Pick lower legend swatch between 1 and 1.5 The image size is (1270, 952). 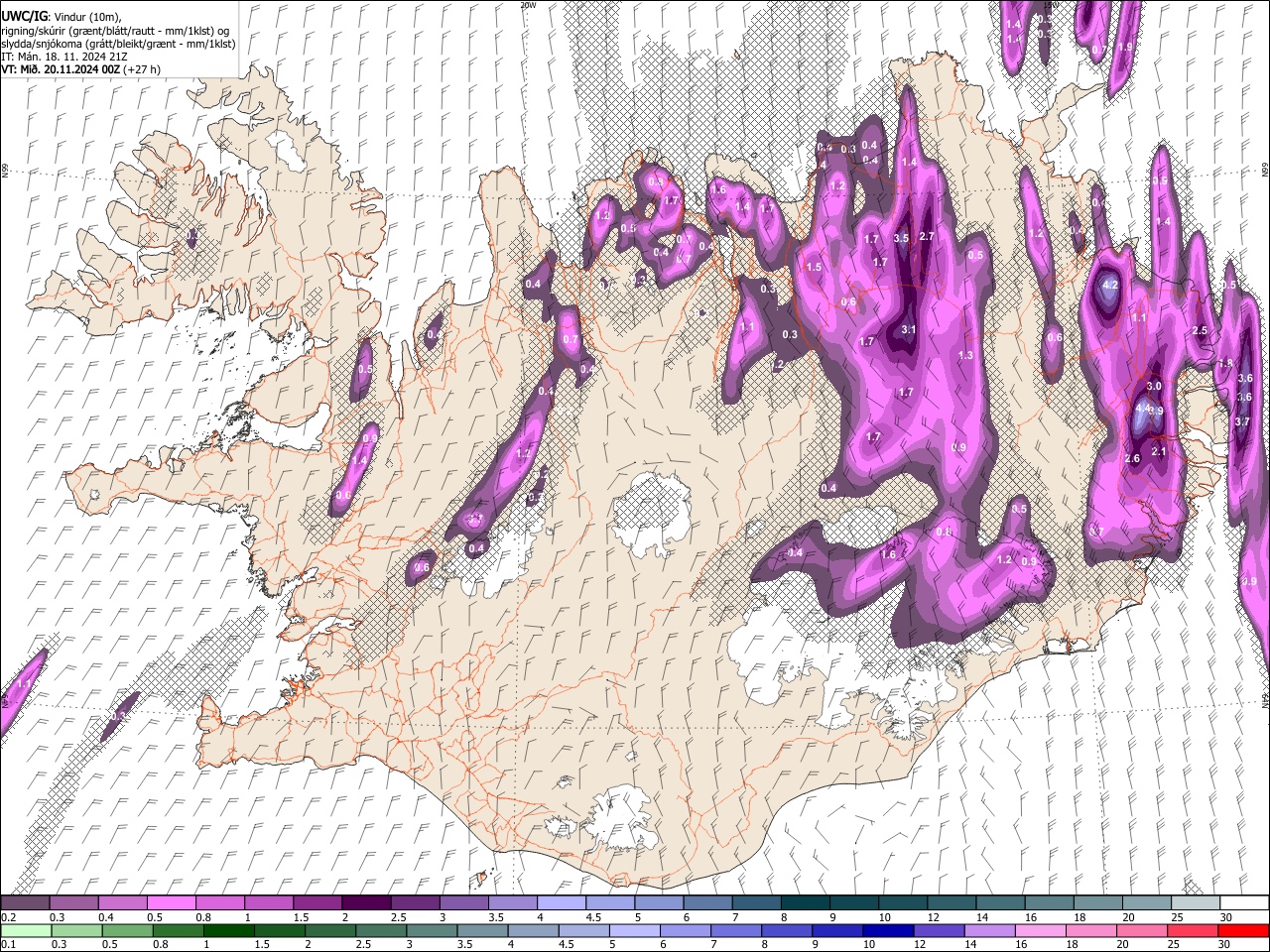click(229, 930)
